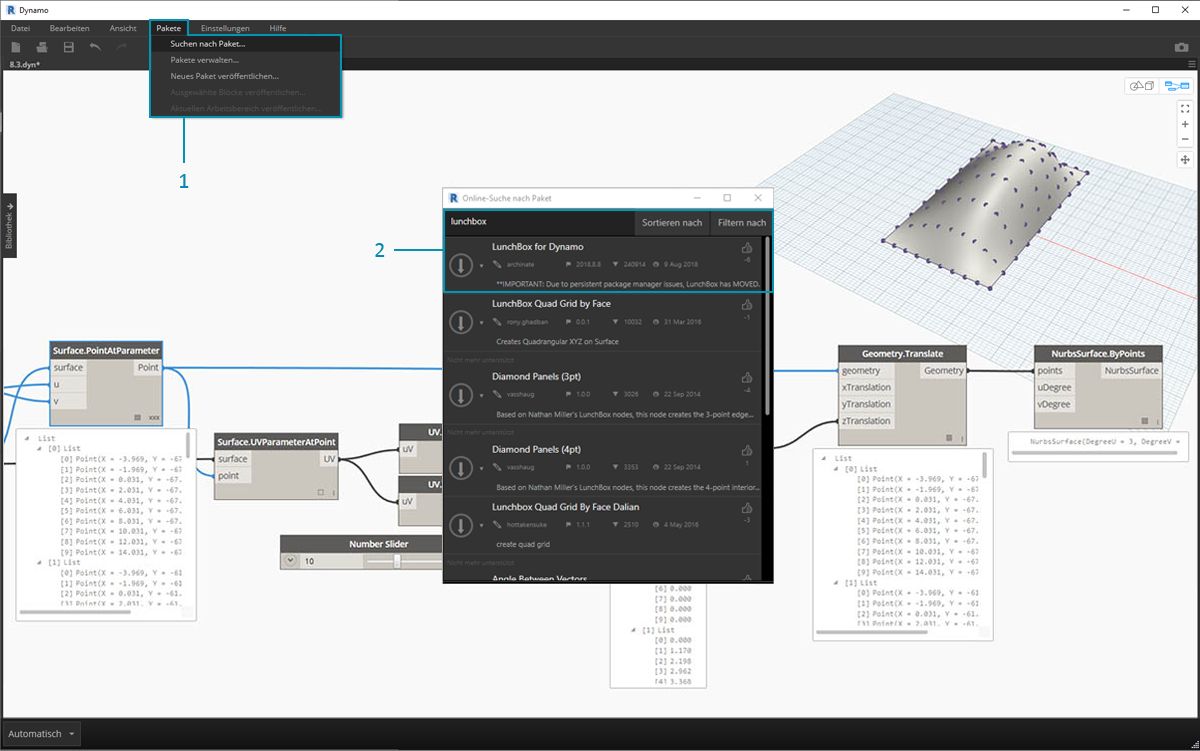The height and width of the screenshot is (751, 1200).
Task: Download the LunchBox for Dynamo package
Action: click(x=460, y=265)
